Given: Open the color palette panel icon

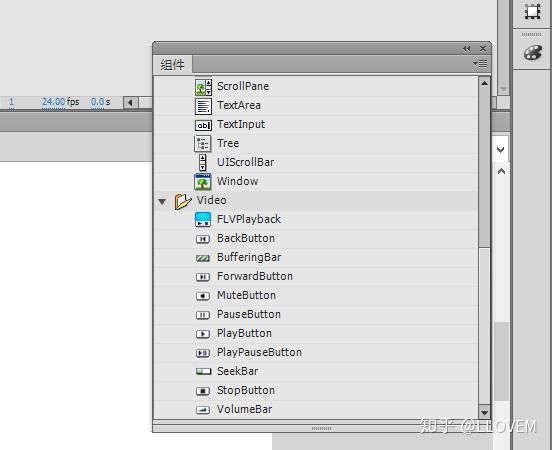Looking at the screenshot, I should pyautogui.click(x=533, y=53).
